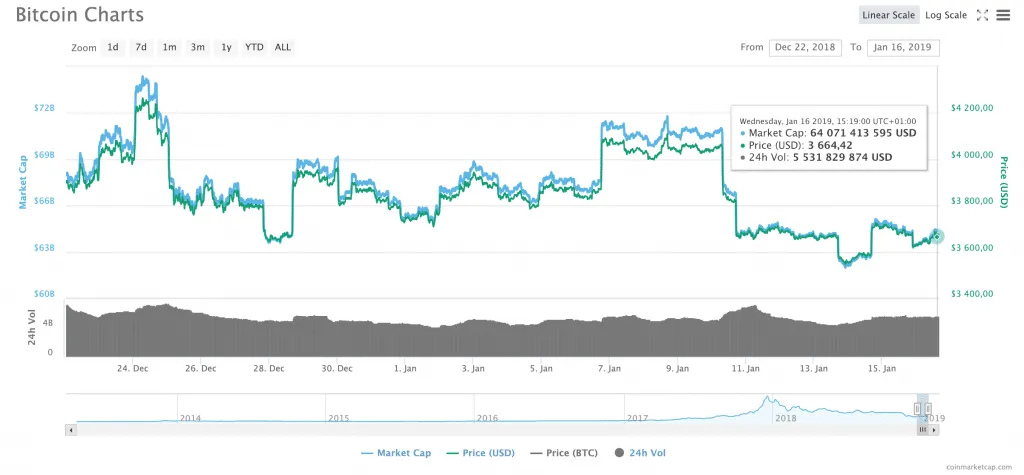Screen dimensions: 1024x475
Task: Toggle Market Cap series in legend
Action: tap(396, 453)
